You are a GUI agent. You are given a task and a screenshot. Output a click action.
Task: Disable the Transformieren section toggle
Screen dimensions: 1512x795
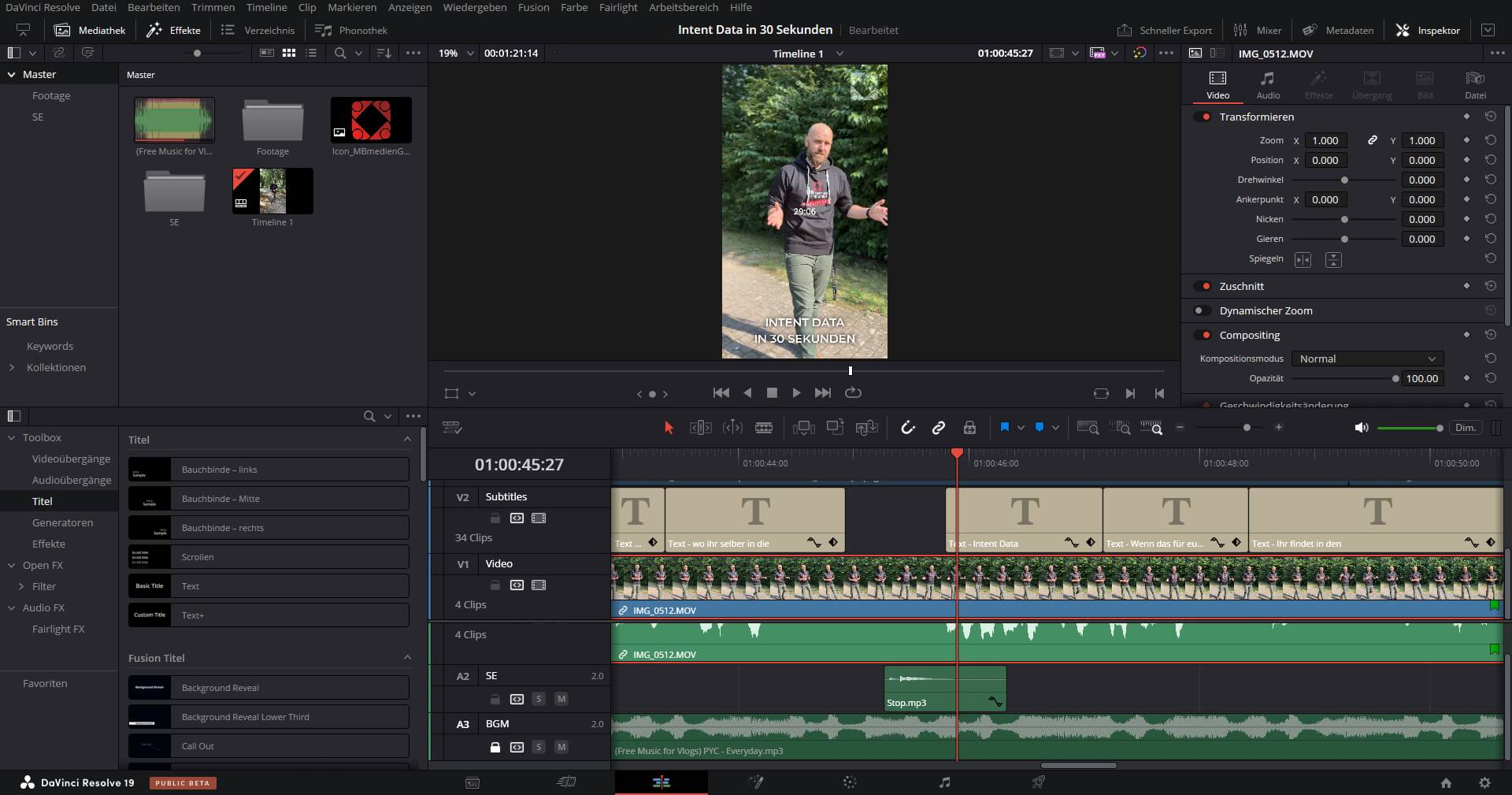(x=1203, y=117)
